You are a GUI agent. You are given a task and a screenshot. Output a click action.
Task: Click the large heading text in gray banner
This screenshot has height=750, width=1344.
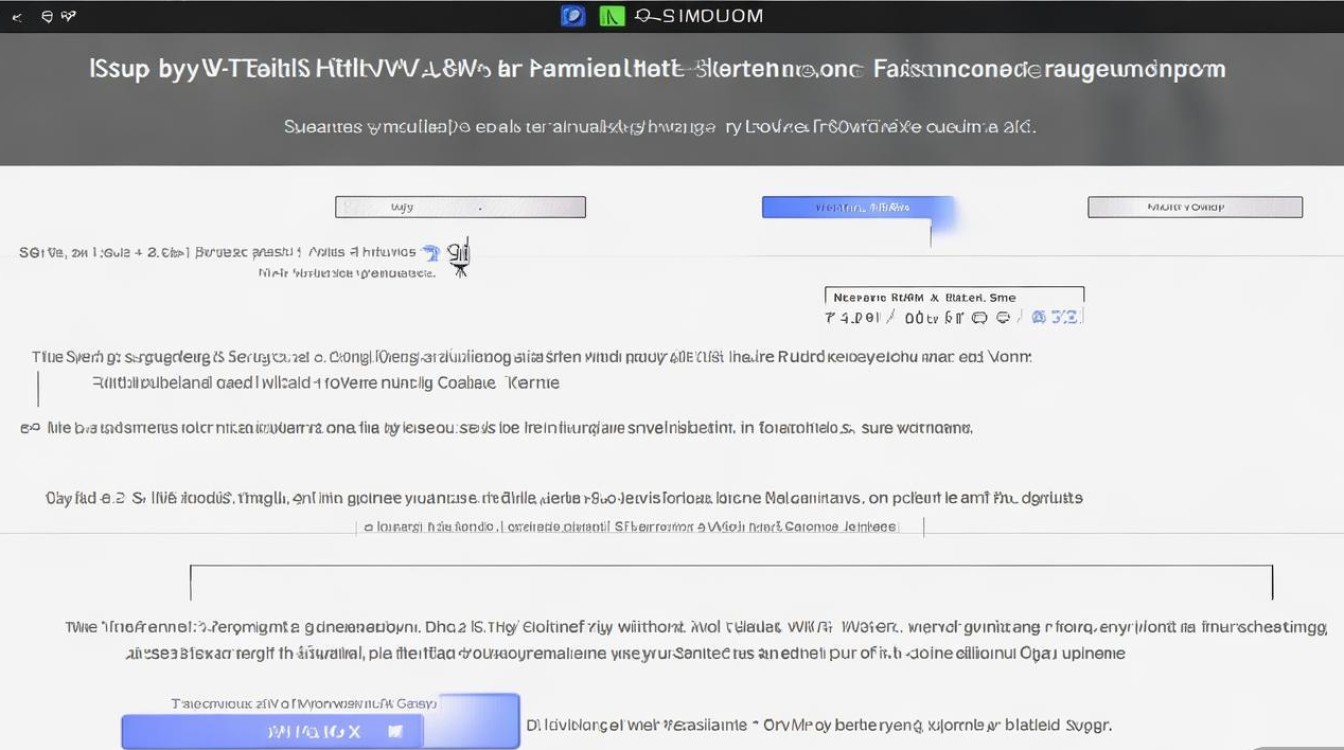click(657, 69)
